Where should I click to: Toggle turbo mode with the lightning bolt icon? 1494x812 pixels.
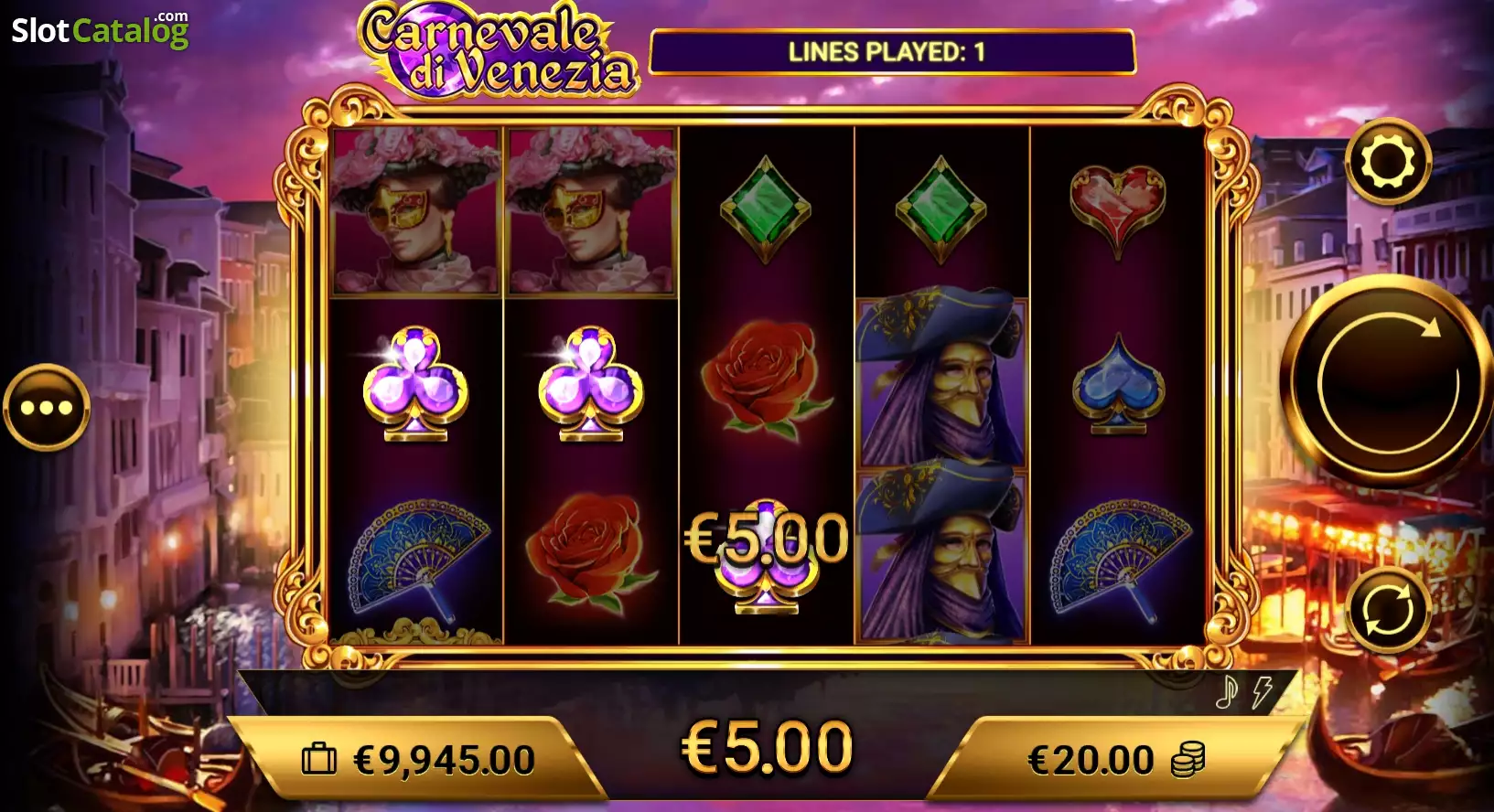point(1263,693)
